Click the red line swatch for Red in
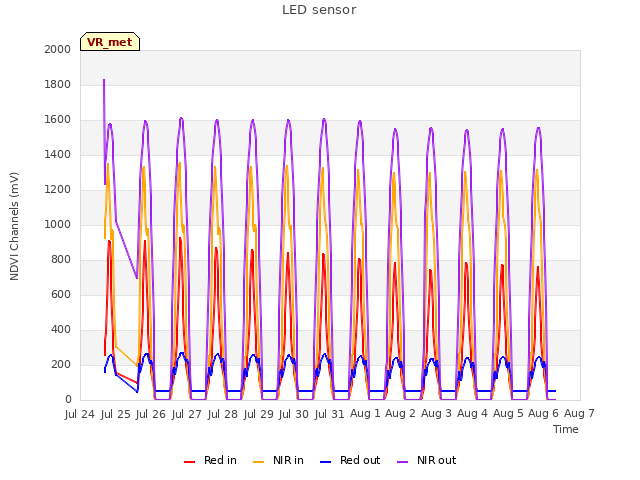Viewport: 640px width, 480px height. [x=189, y=462]
